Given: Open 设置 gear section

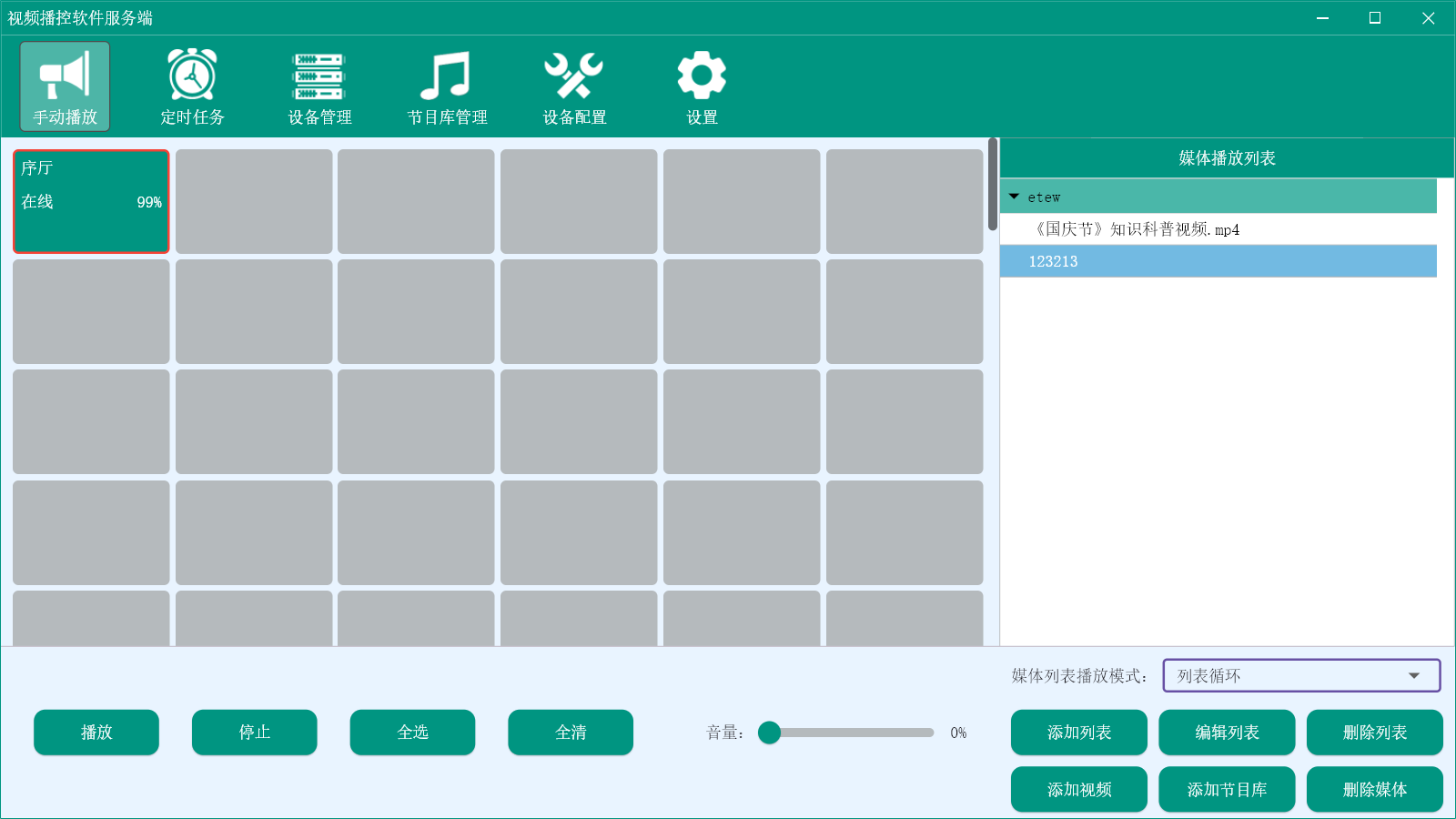Looking at the screenshot, I should tap(702, 86).
